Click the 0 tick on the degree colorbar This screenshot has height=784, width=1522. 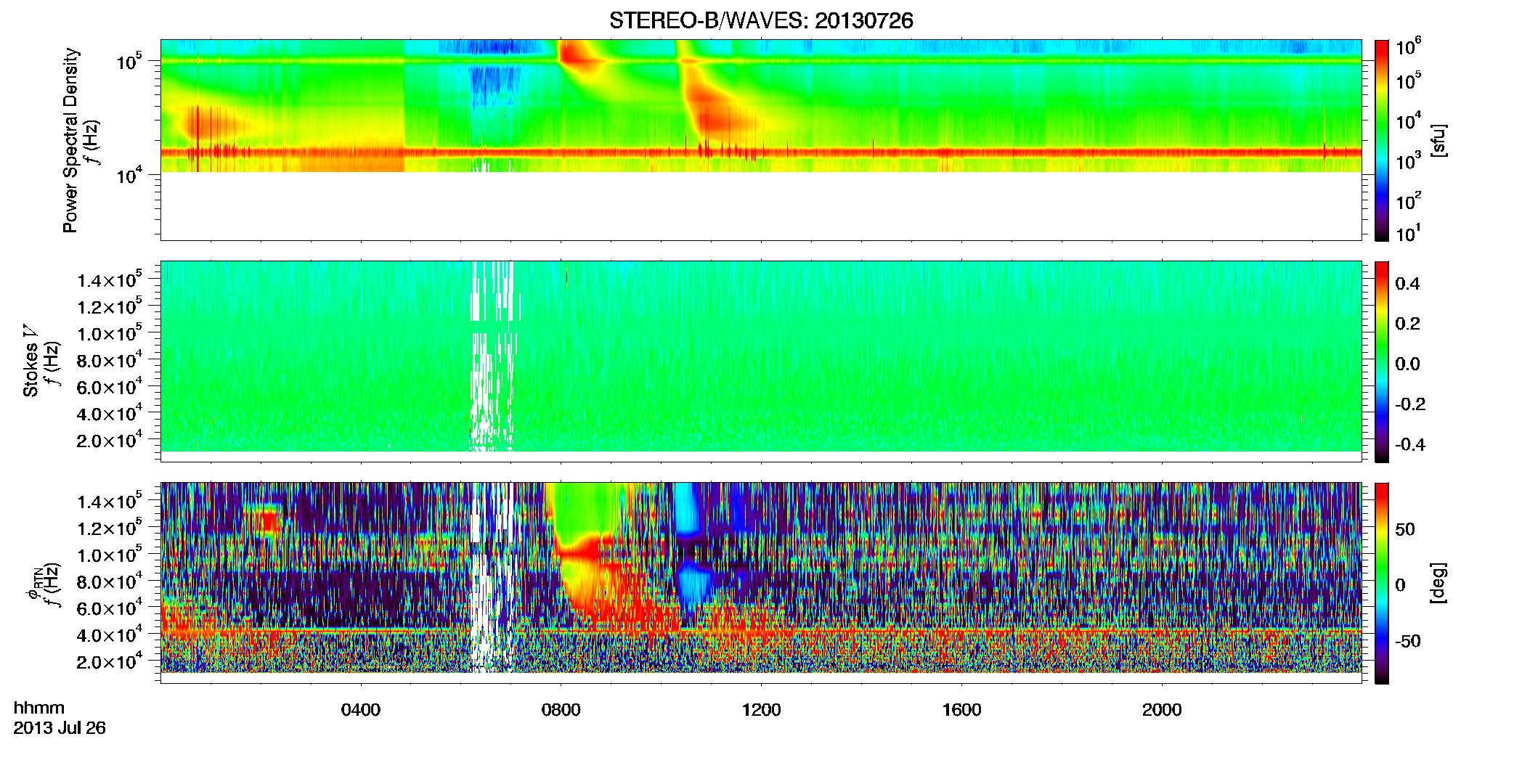pyautogui.click(x=1400, y=585)
